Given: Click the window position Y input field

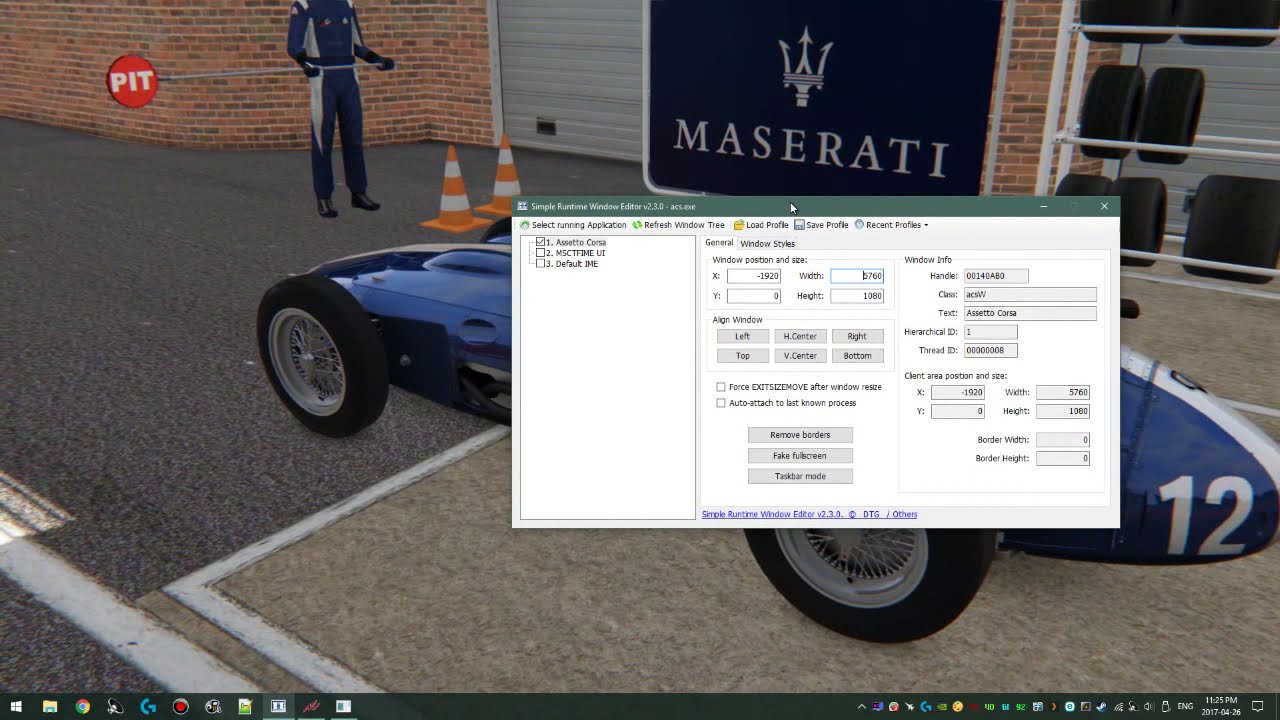Looking at the screenshot, I should tap(753, 296).
